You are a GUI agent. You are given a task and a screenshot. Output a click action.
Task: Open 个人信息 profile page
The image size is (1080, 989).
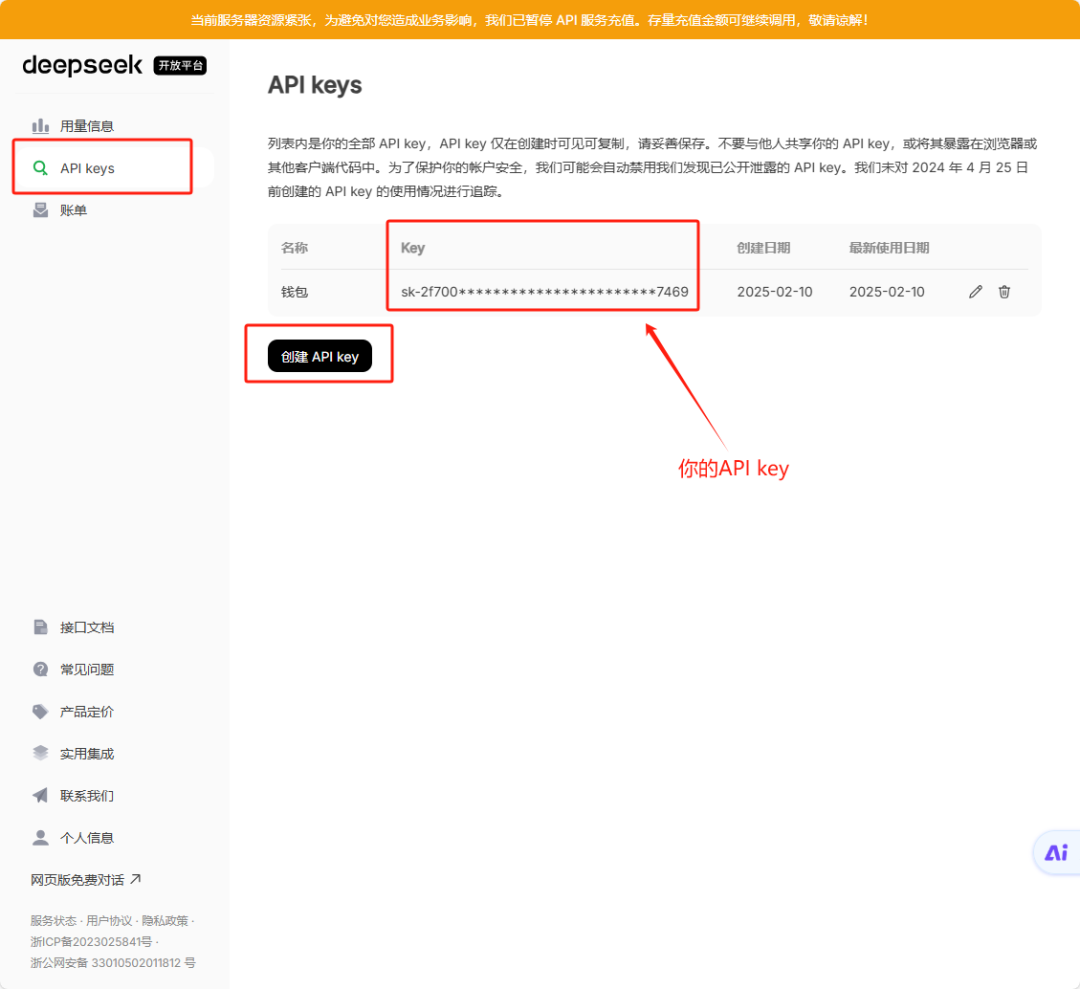click(x=87, y=837)
